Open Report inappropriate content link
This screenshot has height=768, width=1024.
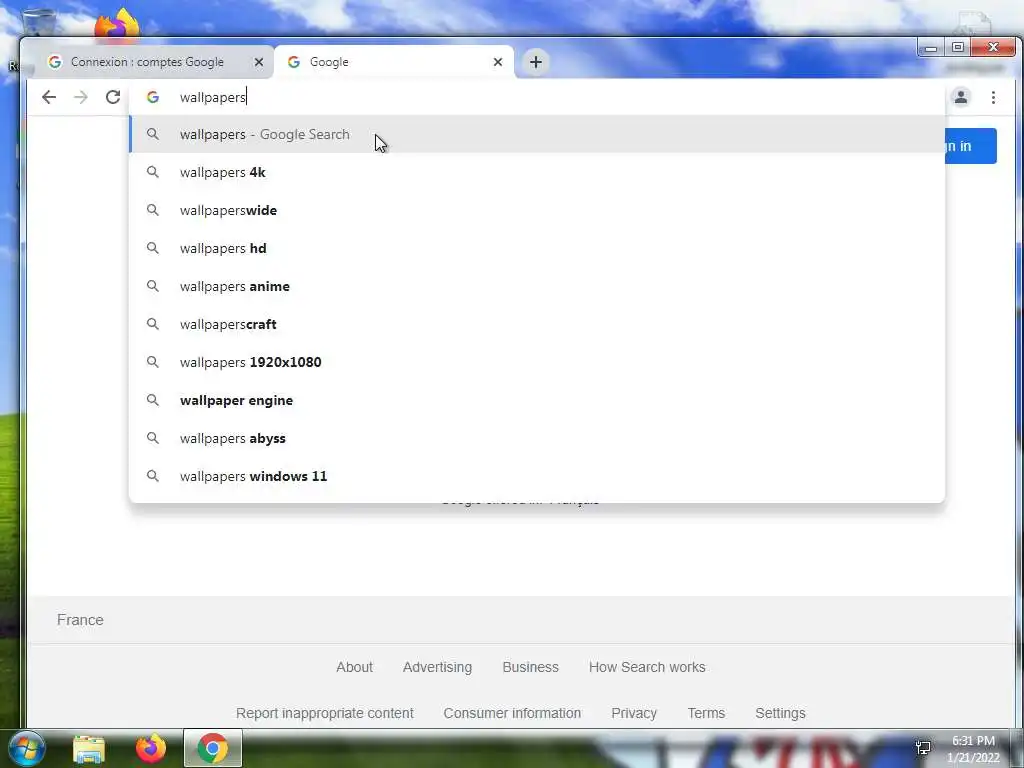(325, 713)
